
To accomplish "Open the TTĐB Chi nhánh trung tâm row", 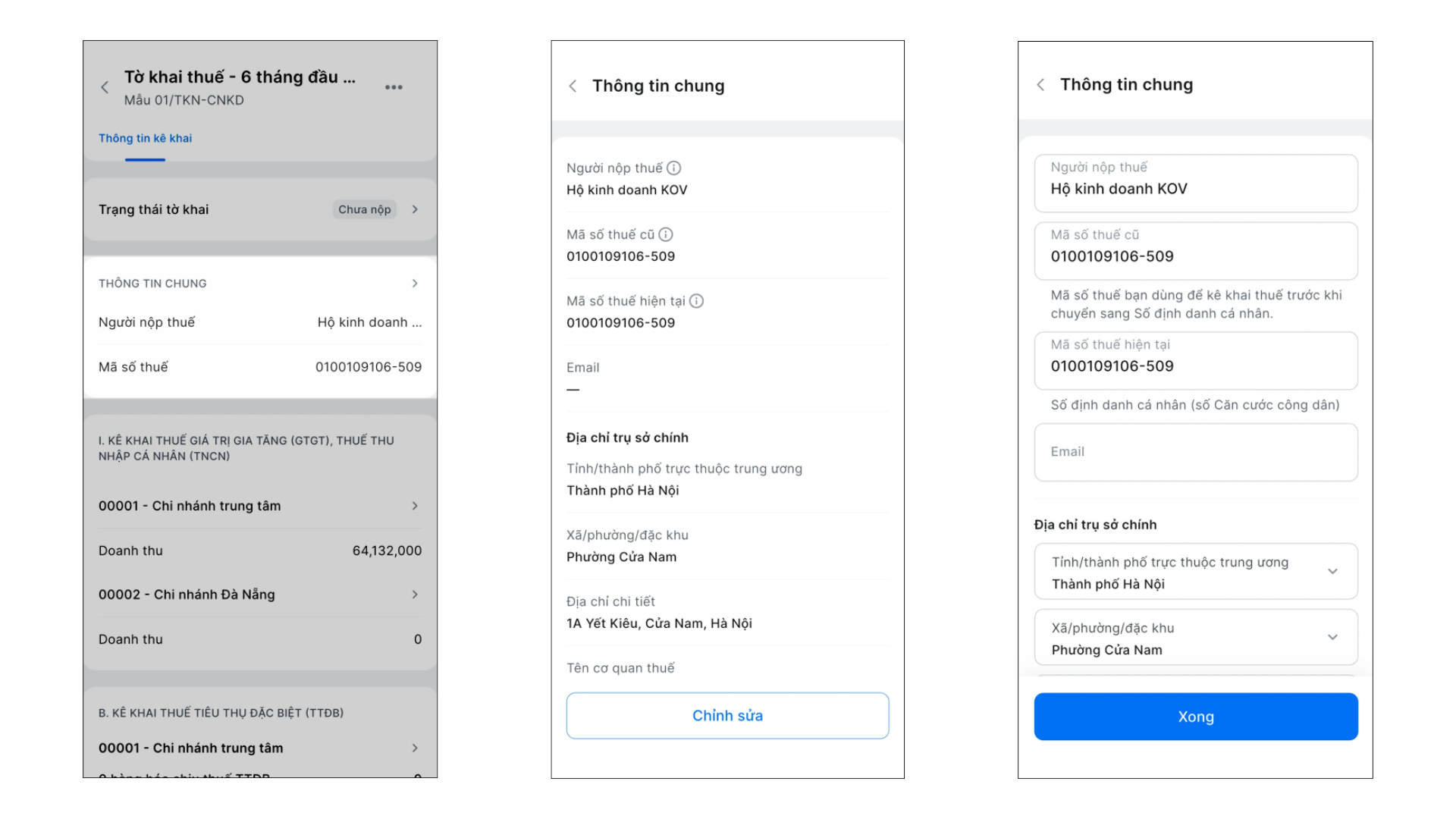I will tap(260, 748).
